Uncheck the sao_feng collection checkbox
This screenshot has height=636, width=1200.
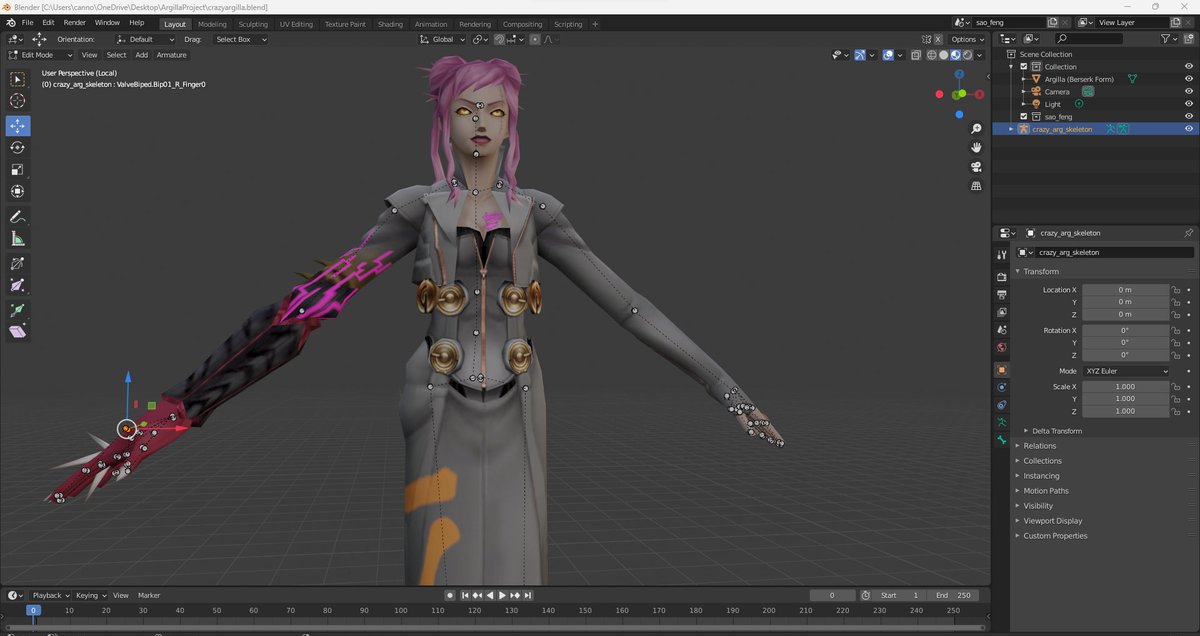point(1023,117)
